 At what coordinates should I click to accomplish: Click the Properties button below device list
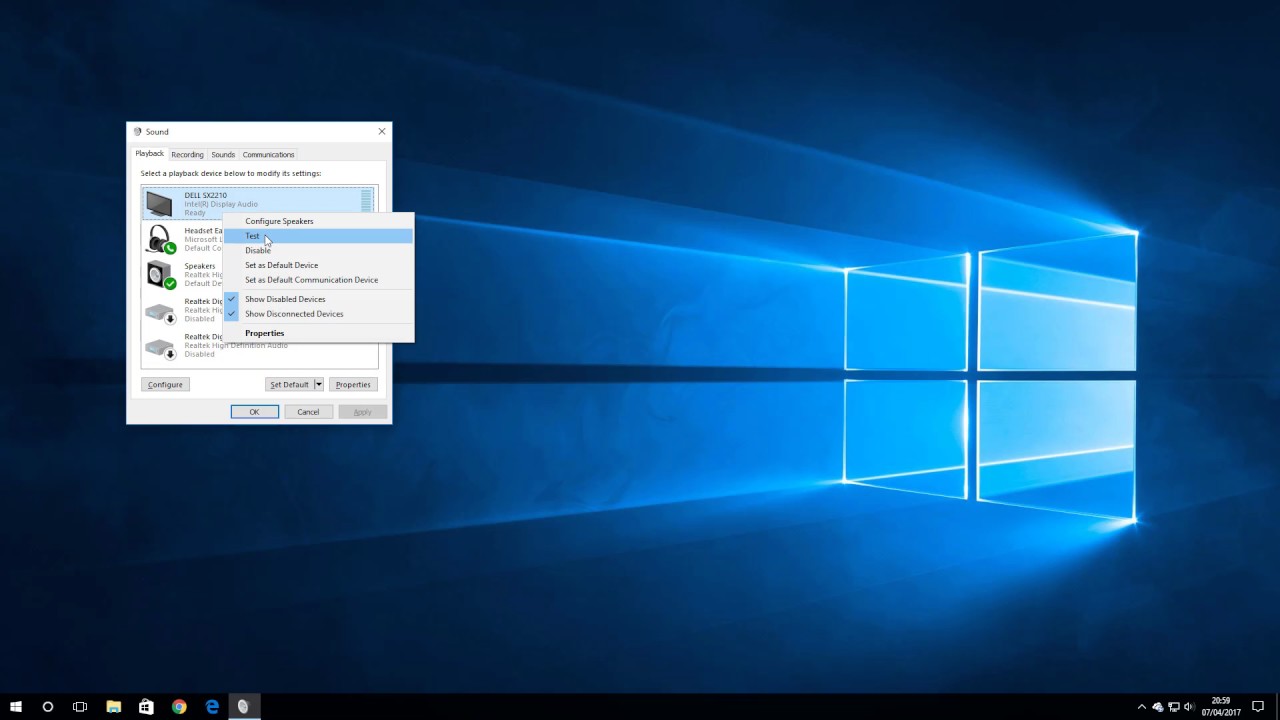point(353,384)
